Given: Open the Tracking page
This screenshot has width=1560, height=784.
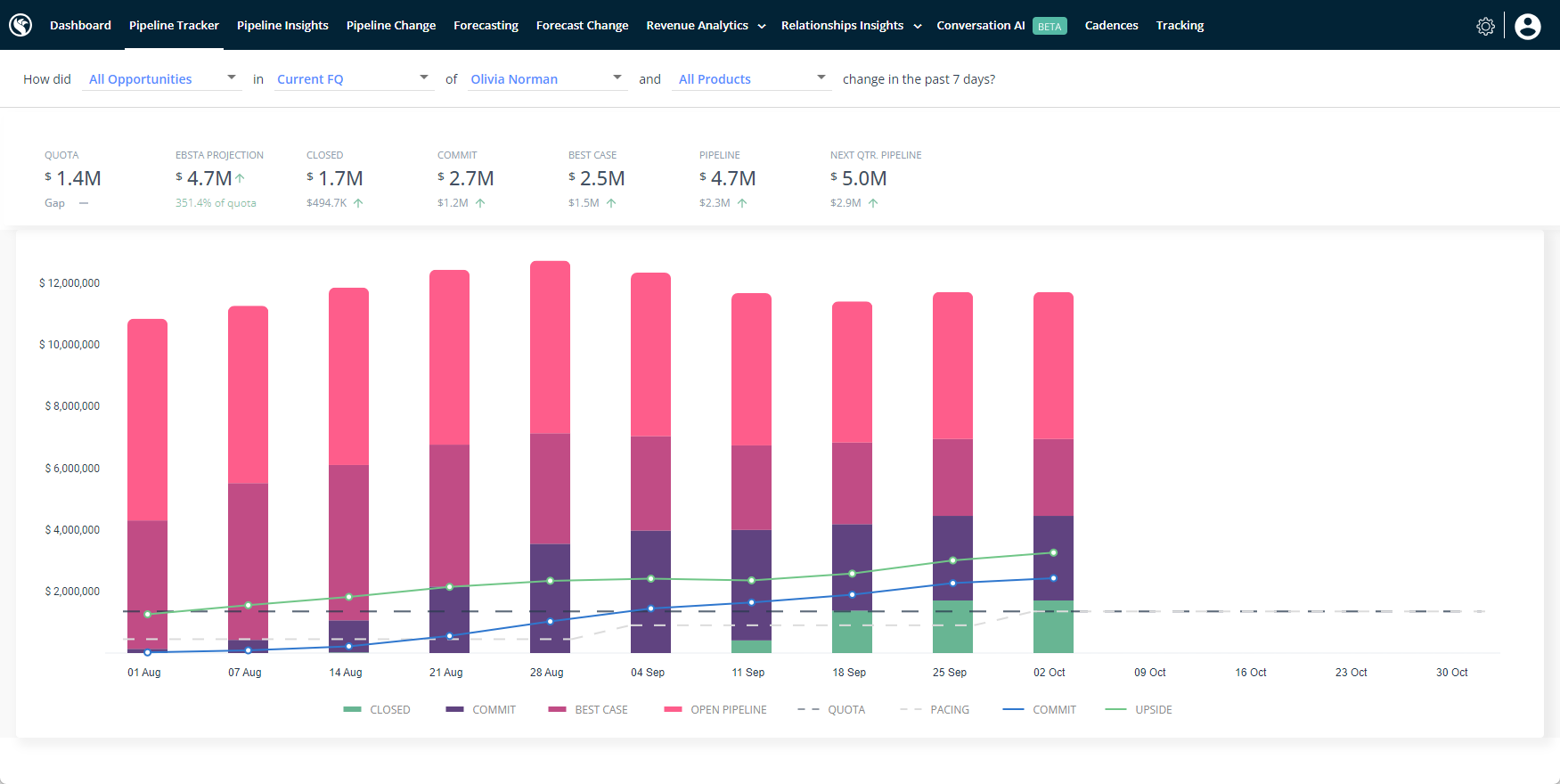Looking at the screenshot, I should tap(1180, 26).
